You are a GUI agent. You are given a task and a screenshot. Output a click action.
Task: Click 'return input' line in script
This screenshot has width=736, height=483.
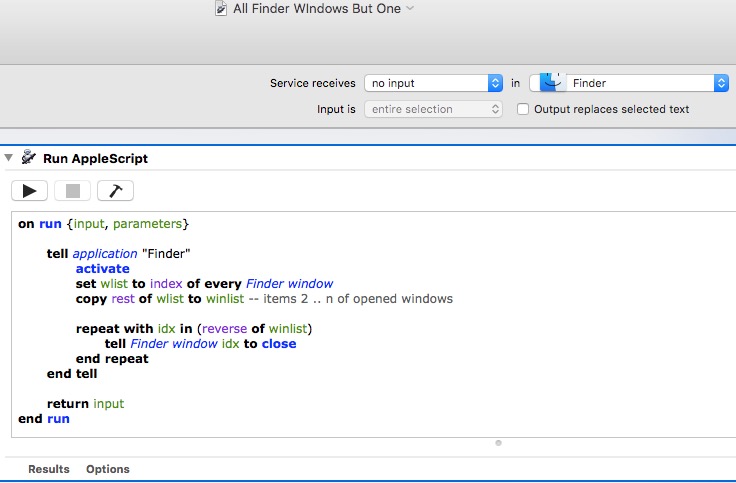pyautogui.click(x=85, y=404)
